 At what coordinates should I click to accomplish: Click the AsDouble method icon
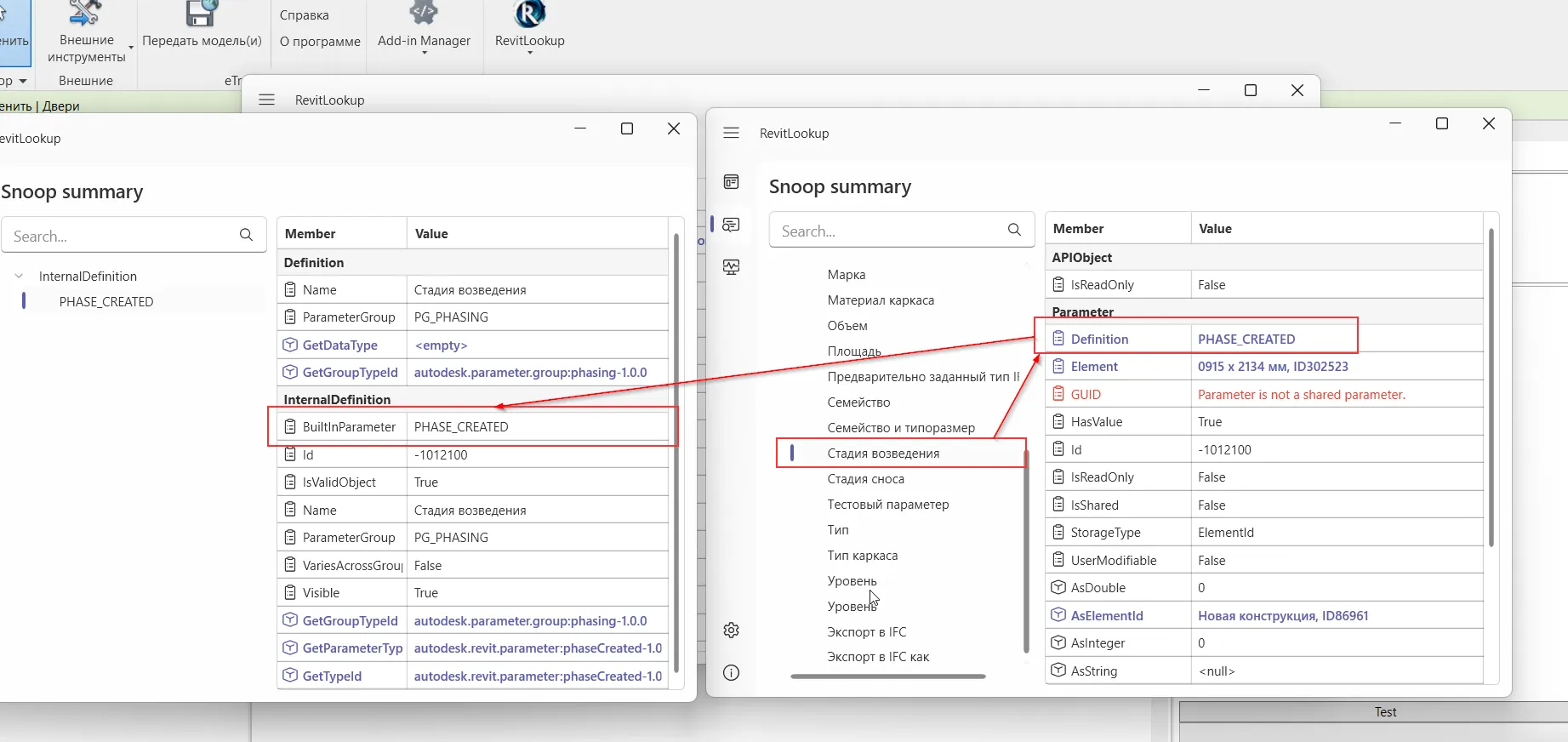(1058, 587)
